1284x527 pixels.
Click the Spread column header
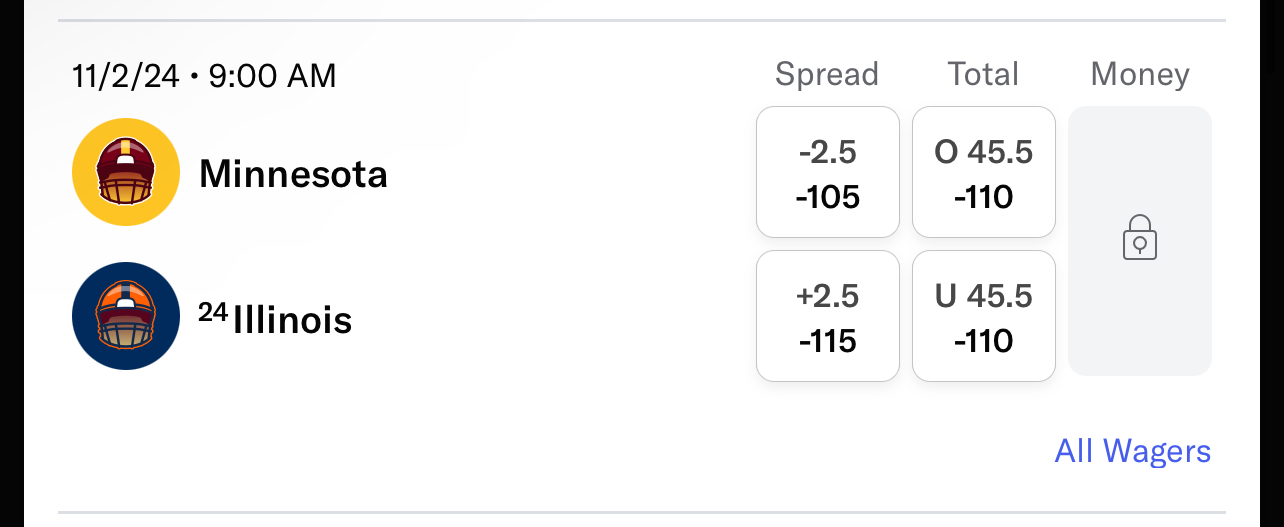(x=827, y=75)
